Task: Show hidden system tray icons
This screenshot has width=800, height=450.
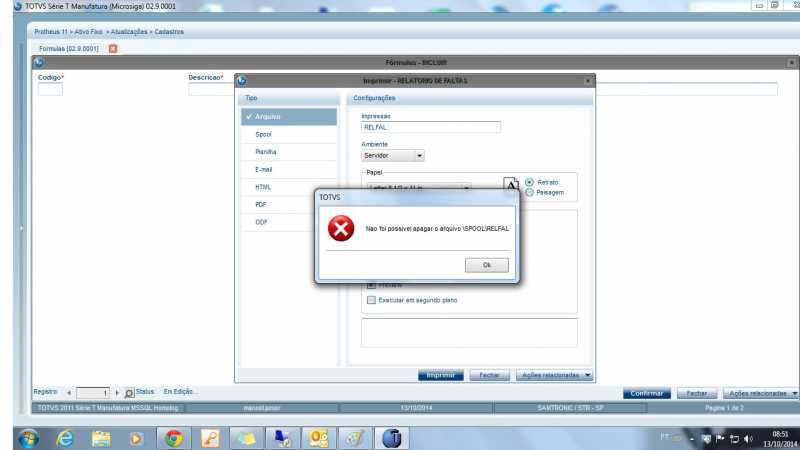Action: 692,439
